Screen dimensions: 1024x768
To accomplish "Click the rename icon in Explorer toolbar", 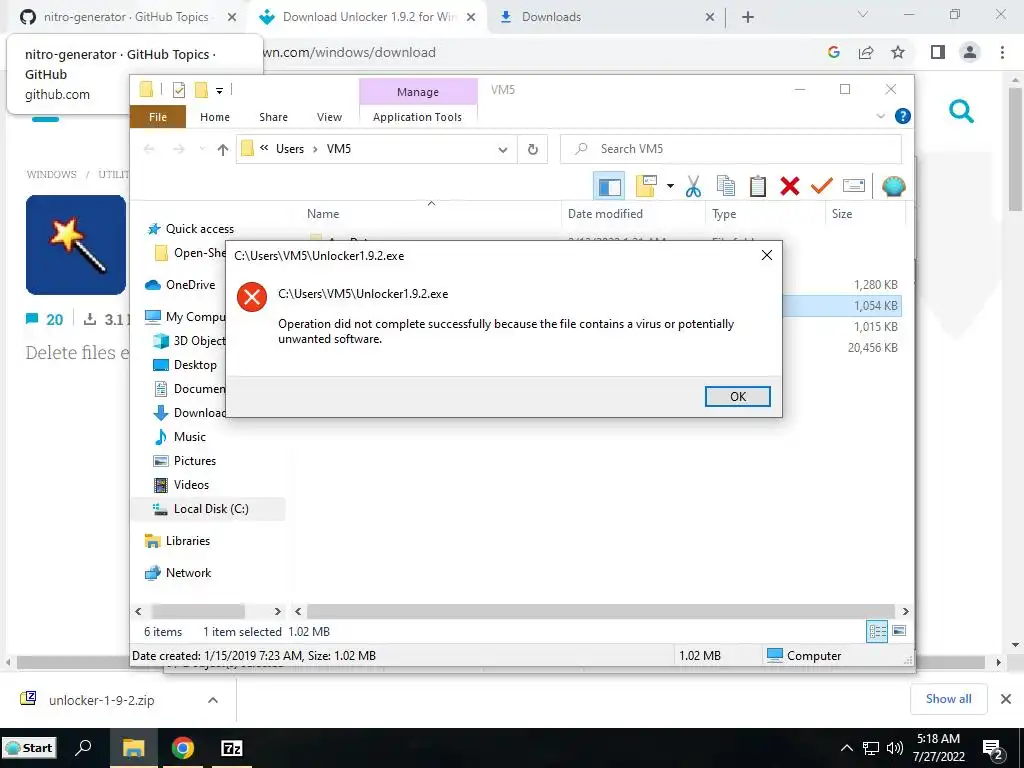I will click(854, 186).
